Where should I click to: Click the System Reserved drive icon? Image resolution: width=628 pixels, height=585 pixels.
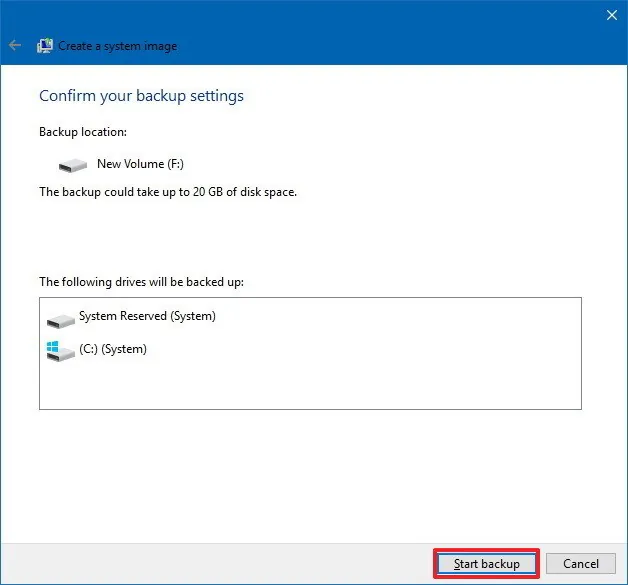tap(60, 321)
